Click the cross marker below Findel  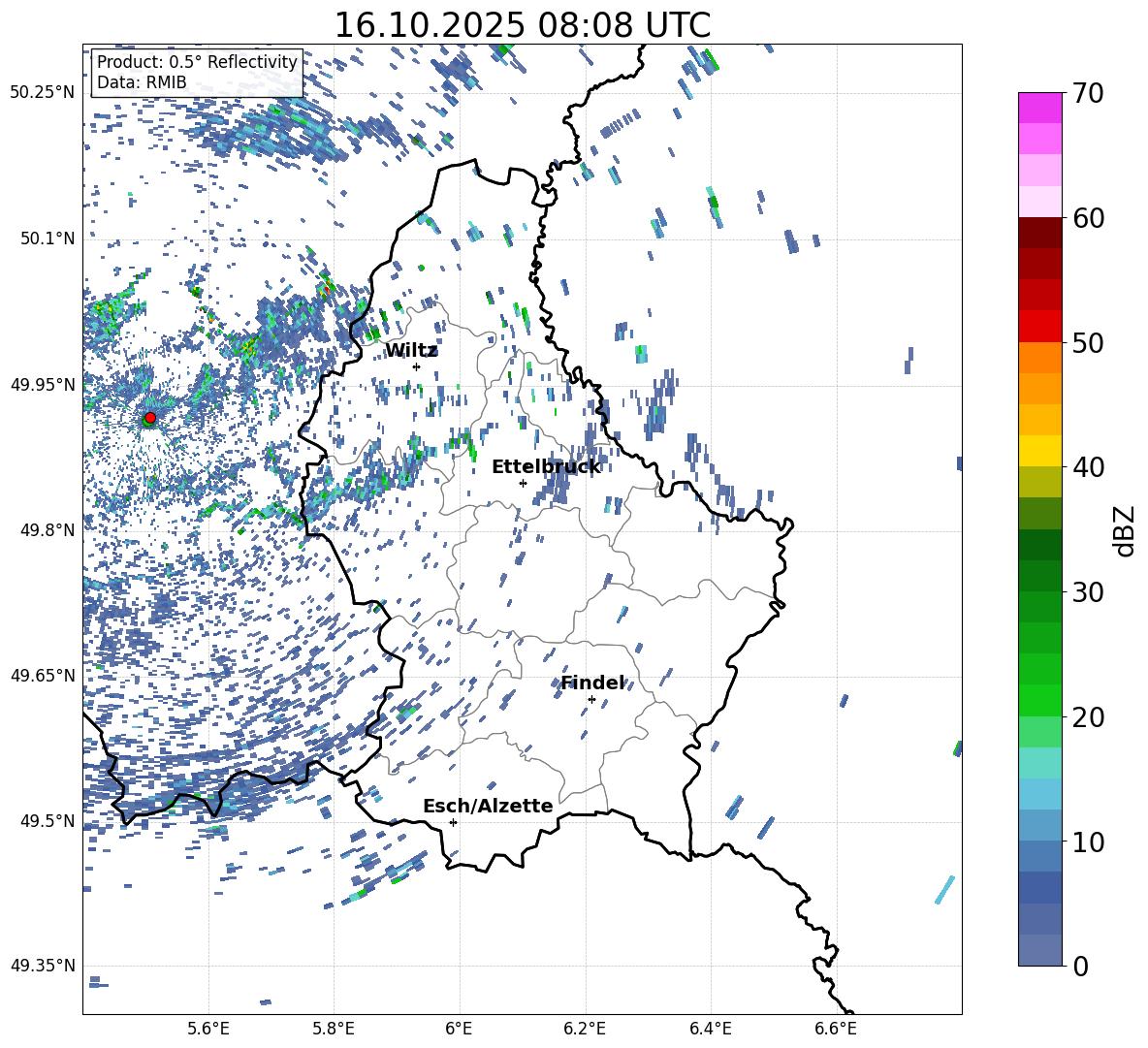(x=591, y=700)
